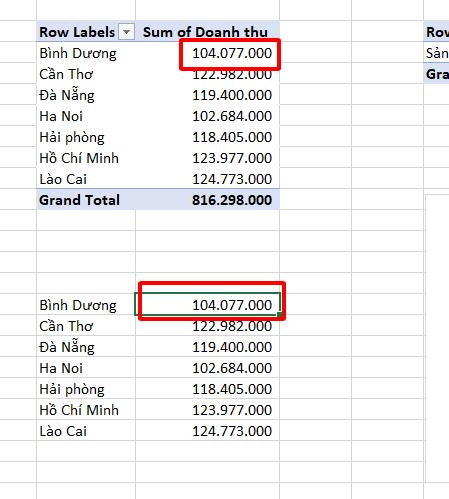Click pivot value 119.400.000 for Đà Nẵng

coord(232,95)
